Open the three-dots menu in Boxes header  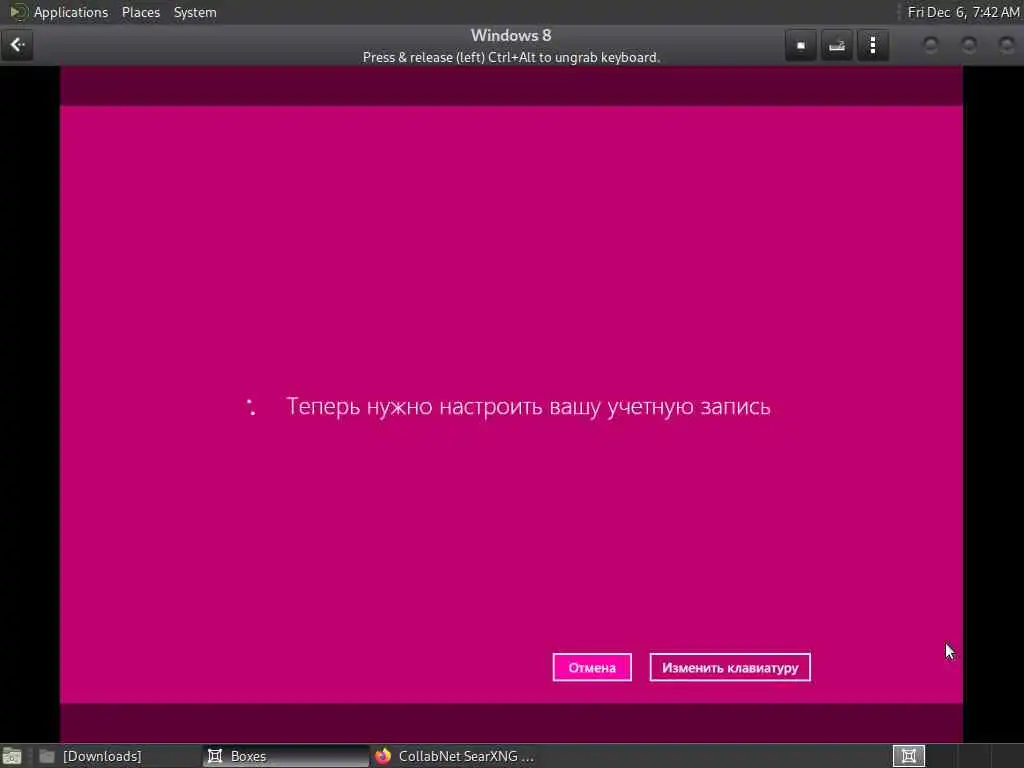click(x=872, y=46)
